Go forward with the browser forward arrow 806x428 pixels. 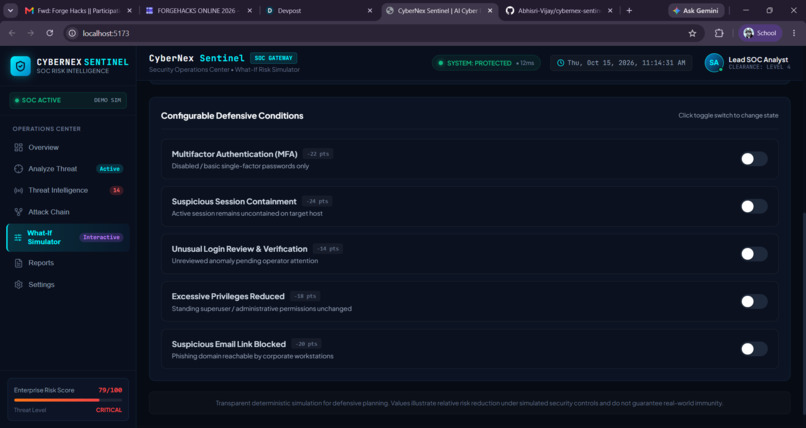[x=31, y=33]
